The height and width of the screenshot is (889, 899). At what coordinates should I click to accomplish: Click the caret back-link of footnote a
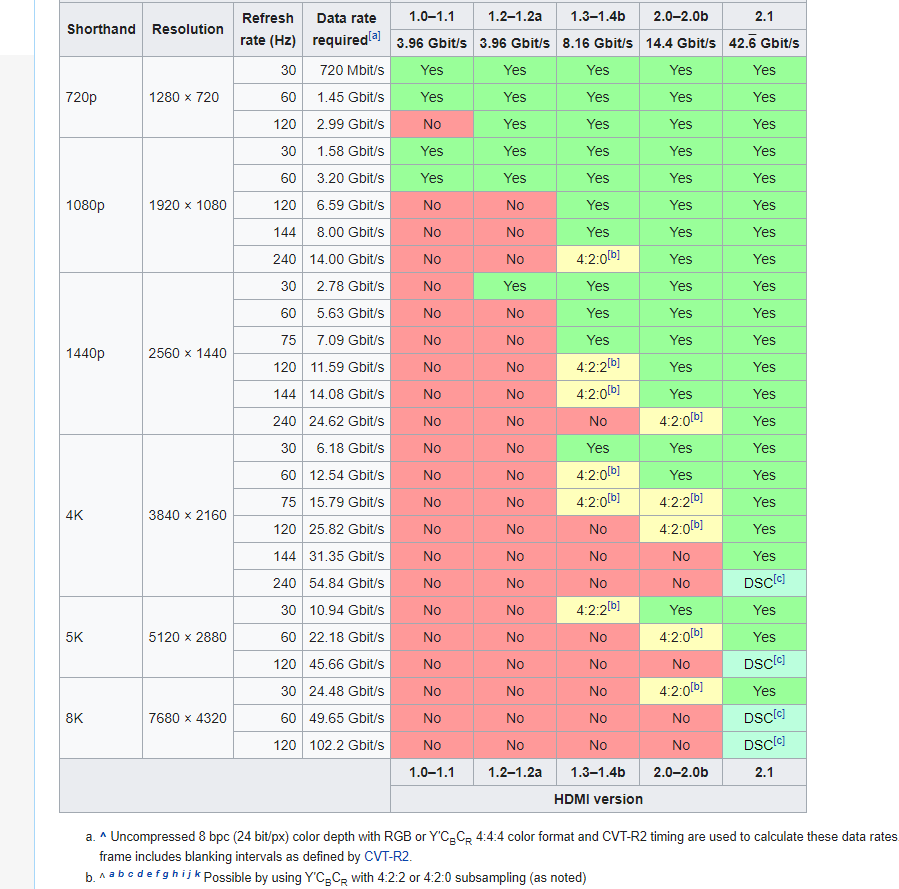(x=103, y=836)
